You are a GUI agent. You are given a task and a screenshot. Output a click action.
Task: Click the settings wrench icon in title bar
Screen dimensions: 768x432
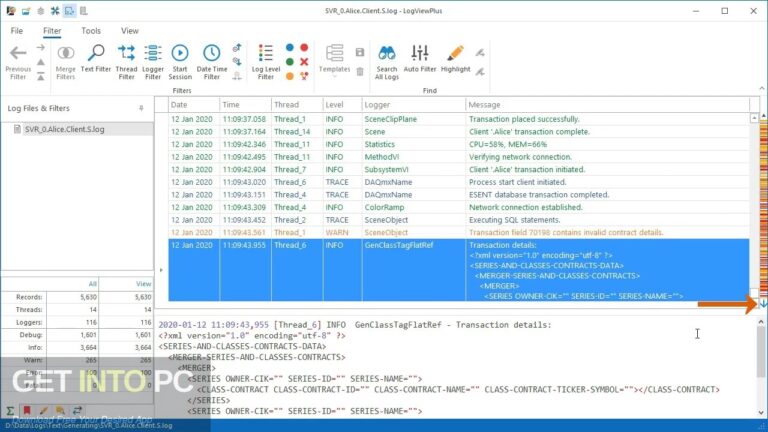(x=55, y=11)
